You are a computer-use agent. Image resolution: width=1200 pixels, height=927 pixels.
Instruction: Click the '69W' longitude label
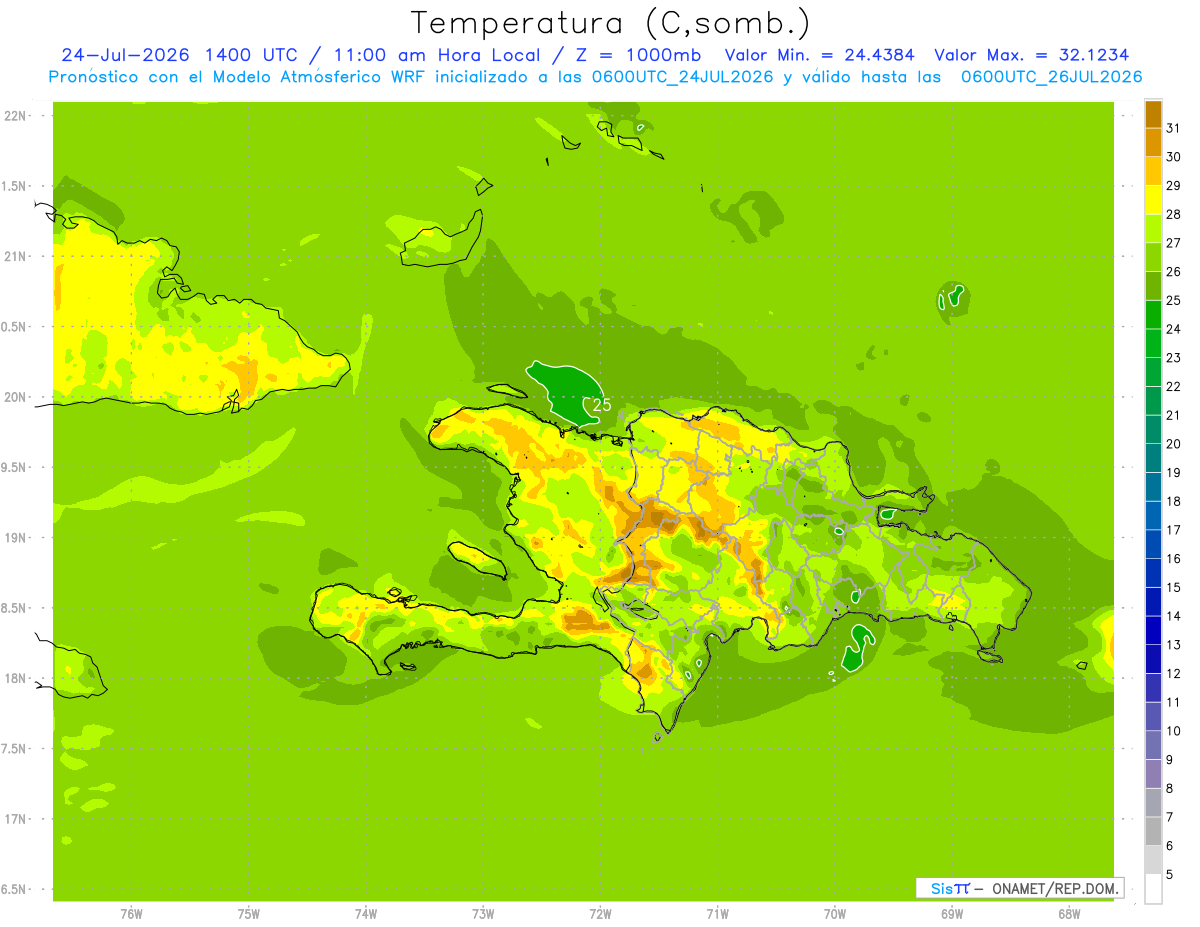click(x=952, y=914)
